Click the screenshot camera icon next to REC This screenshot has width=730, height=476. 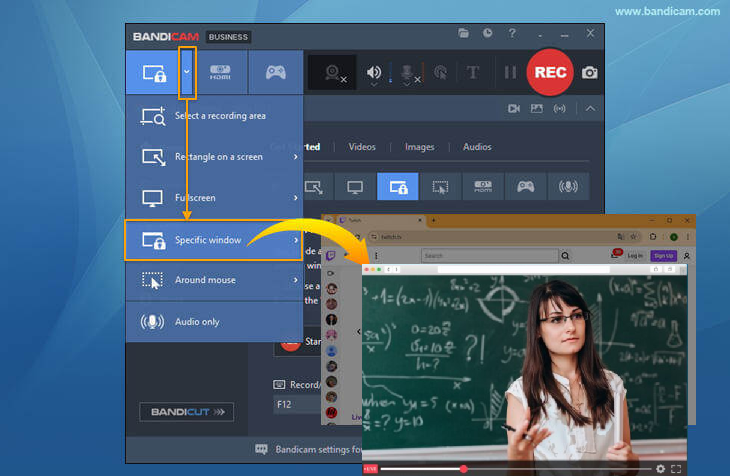click(590, 73)
